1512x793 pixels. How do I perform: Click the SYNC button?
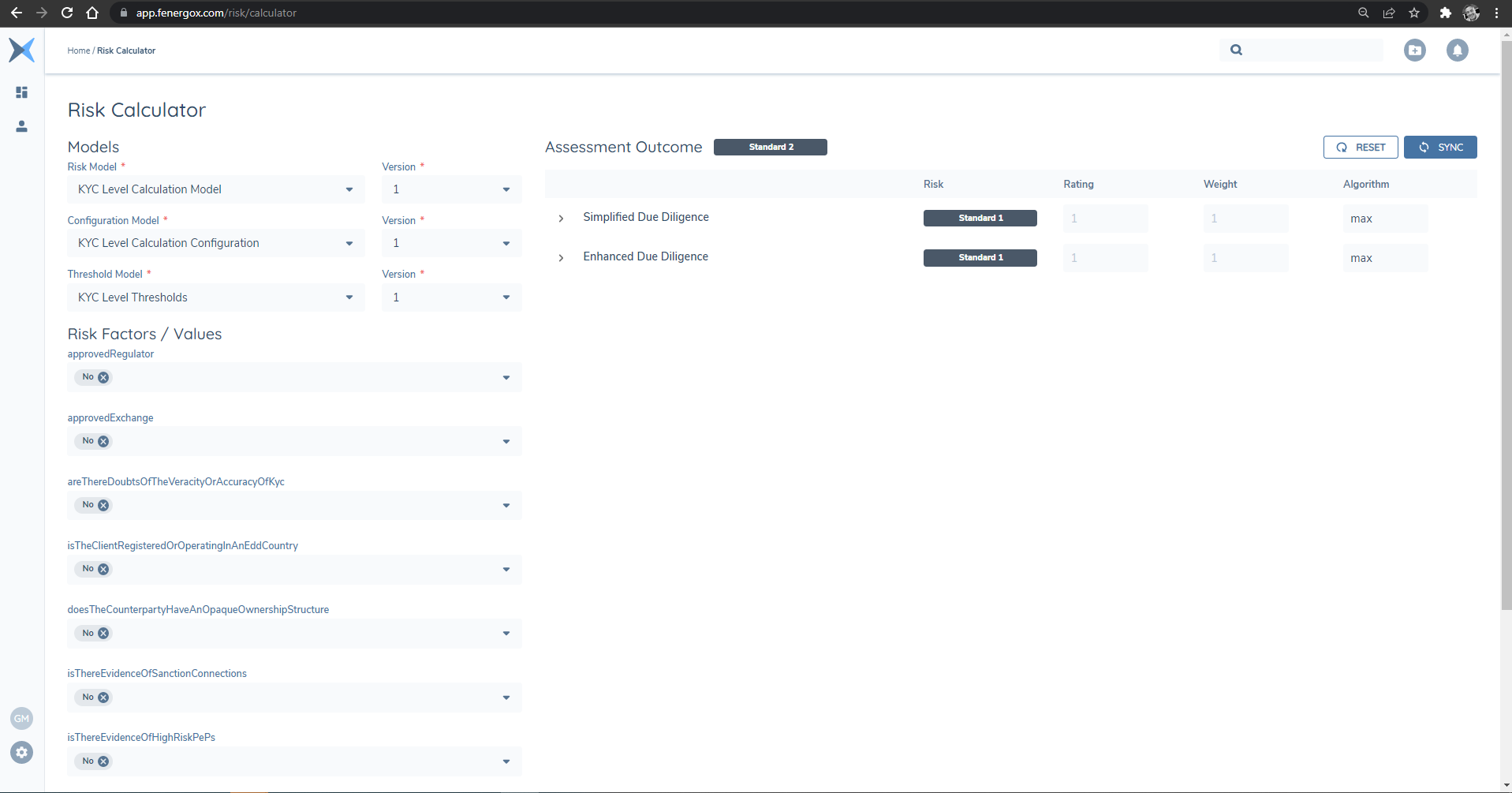(x=1440, y=148)
